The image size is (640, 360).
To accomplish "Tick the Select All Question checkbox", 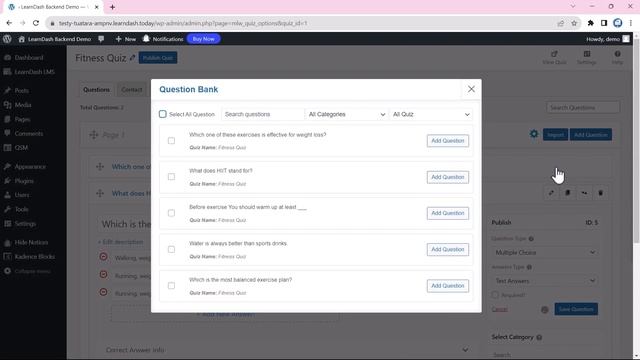I will click(163, 114).
